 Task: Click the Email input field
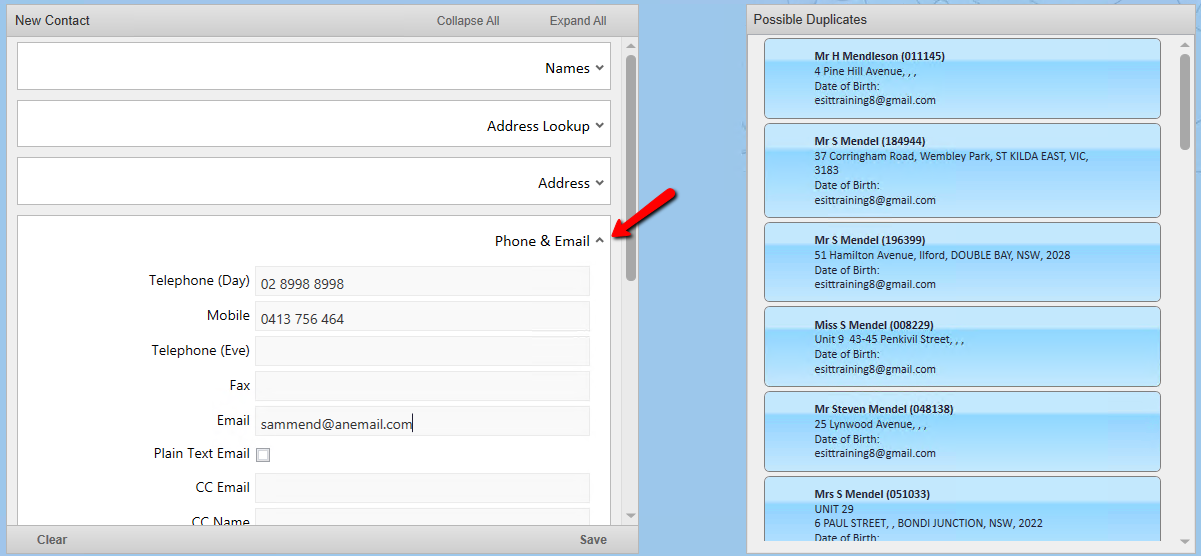421,423
